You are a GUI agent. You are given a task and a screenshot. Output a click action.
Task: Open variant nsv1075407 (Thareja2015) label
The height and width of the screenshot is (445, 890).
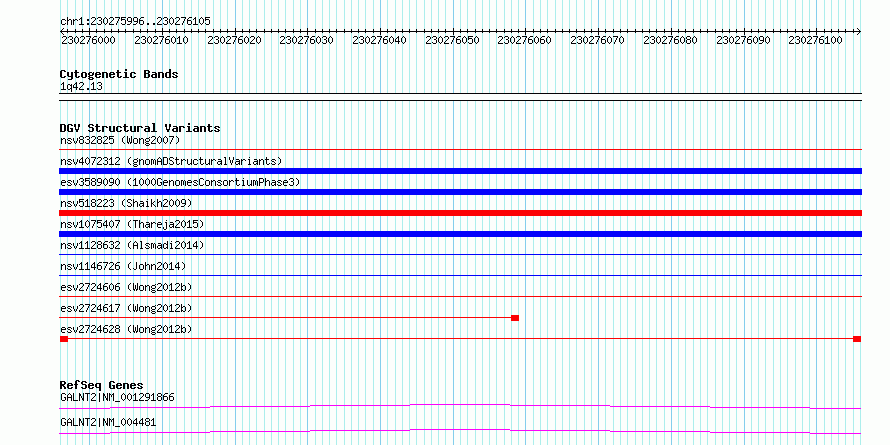(132, 224)
